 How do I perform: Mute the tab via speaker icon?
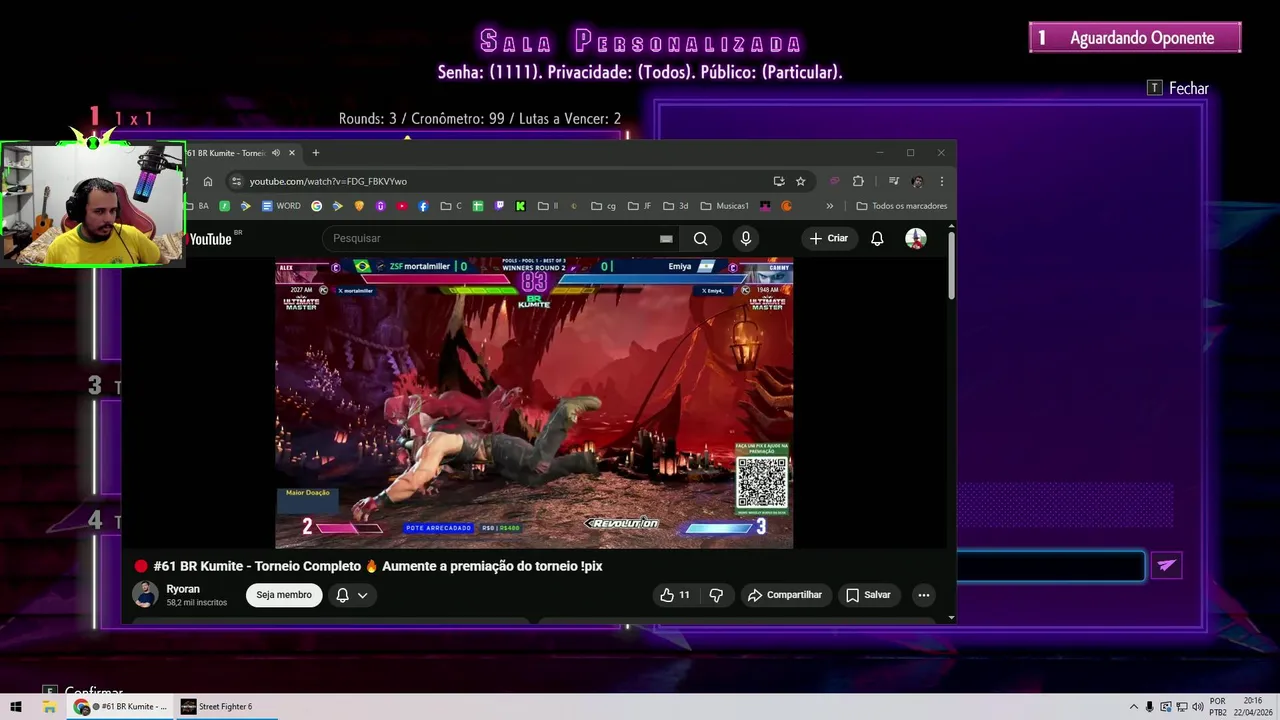pyautogui.click(x=276, y=153)
